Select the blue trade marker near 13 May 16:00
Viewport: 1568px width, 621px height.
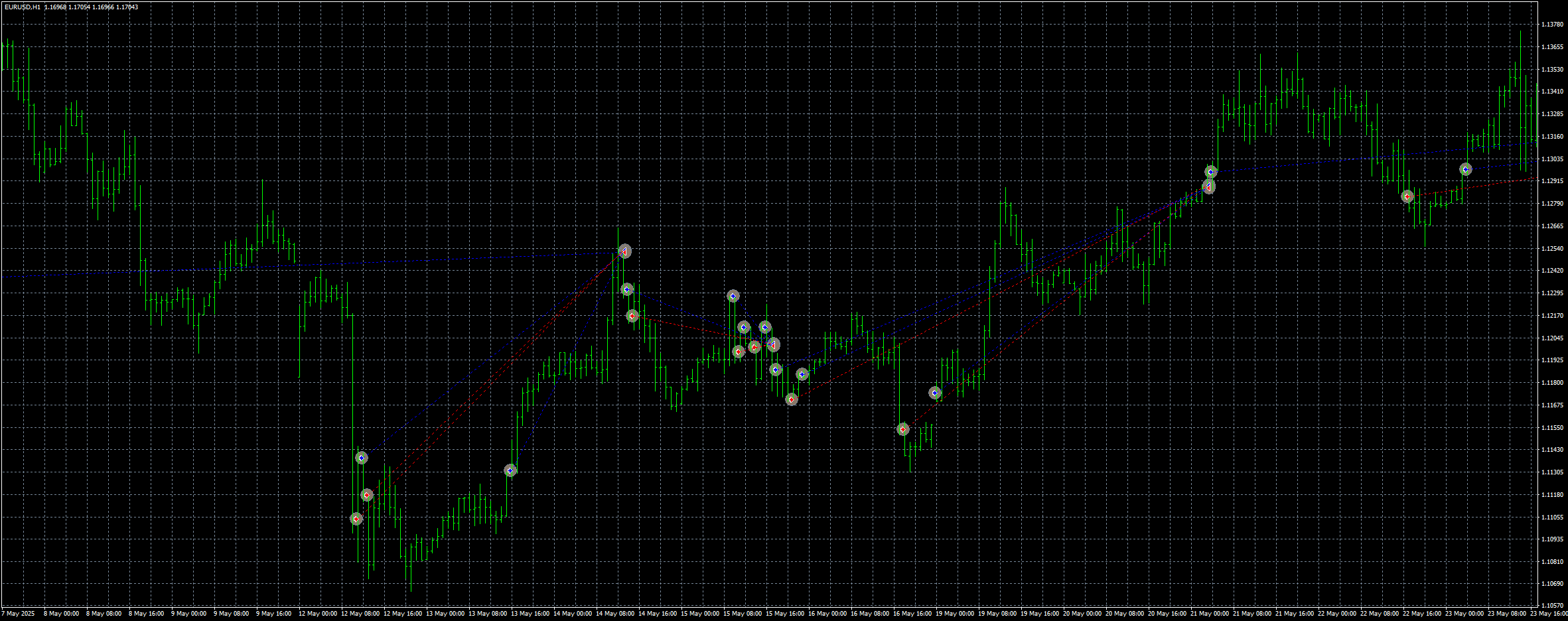(510, 470)
